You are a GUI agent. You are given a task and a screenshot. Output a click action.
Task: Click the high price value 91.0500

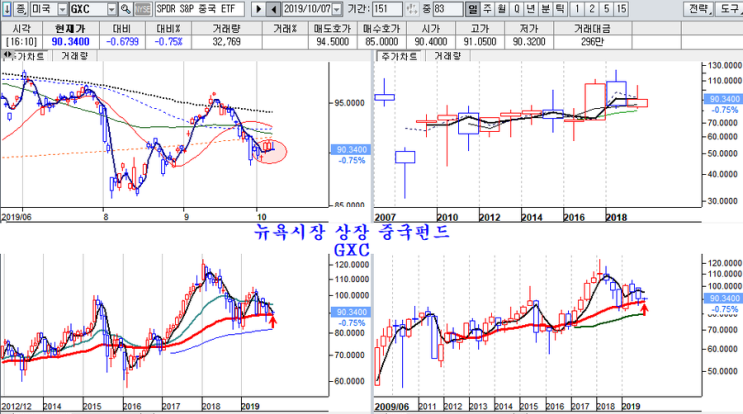480,42
